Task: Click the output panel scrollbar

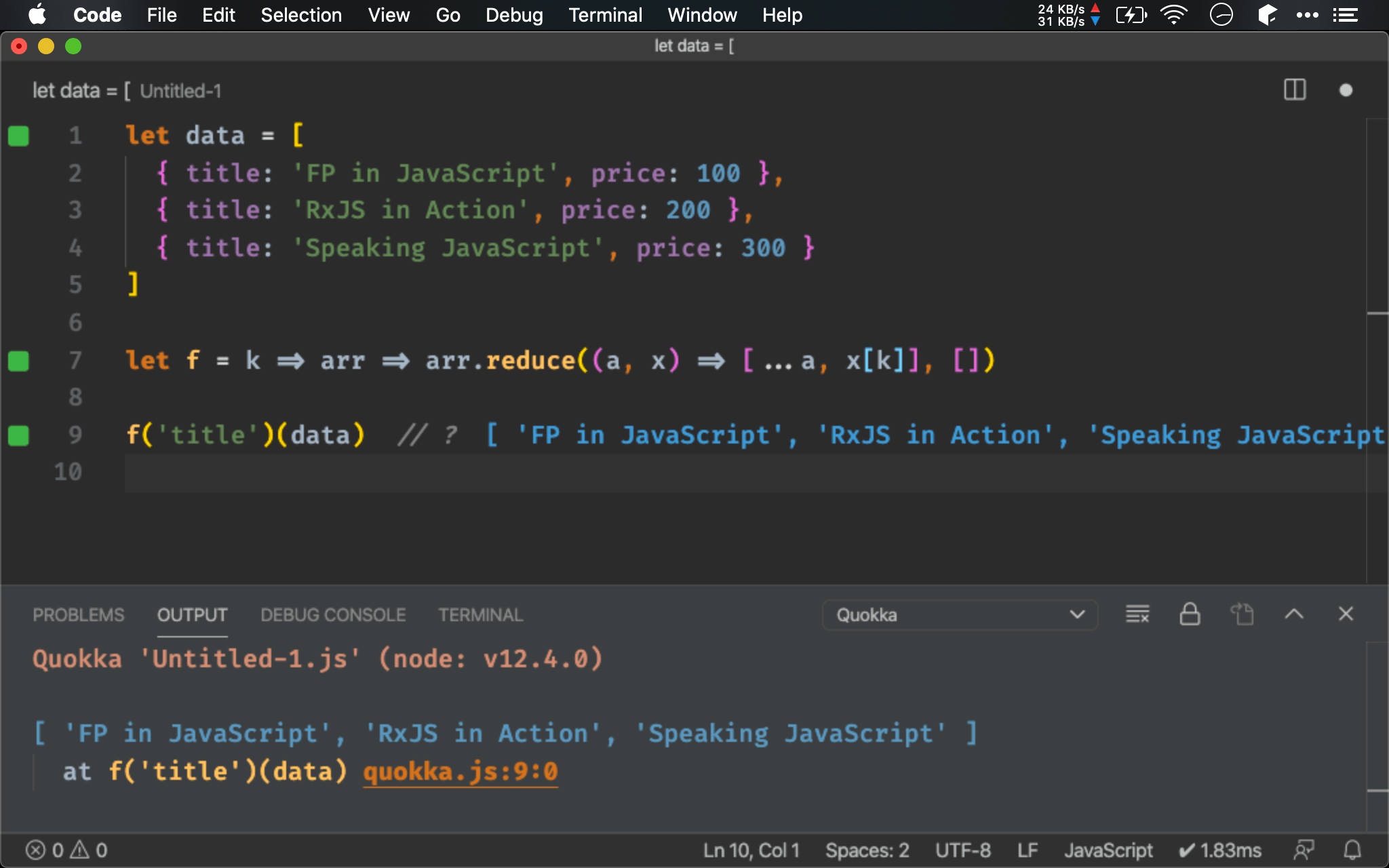Action: tap(1377, 736)
